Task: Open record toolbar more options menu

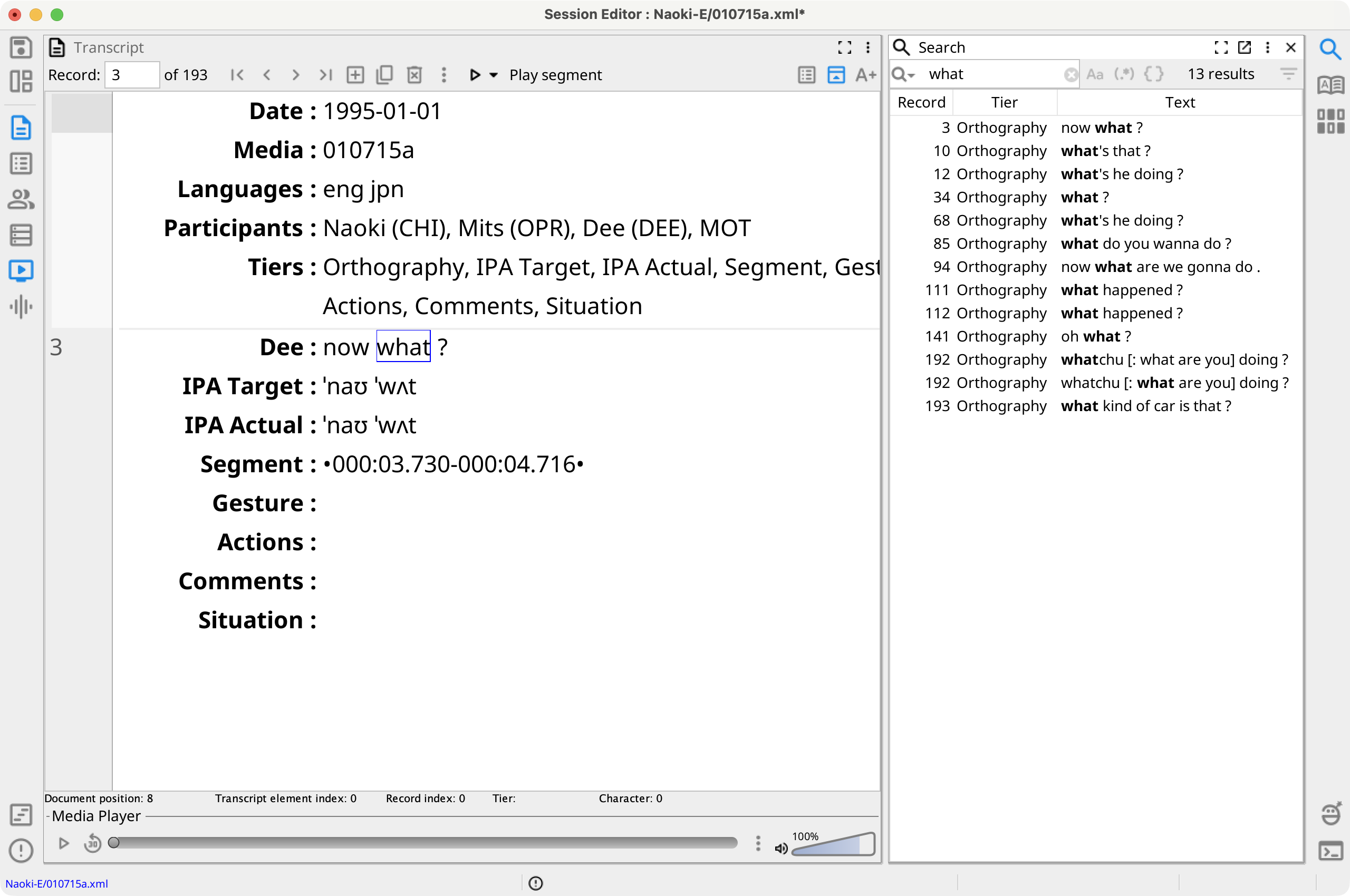Action: (443, 75)
